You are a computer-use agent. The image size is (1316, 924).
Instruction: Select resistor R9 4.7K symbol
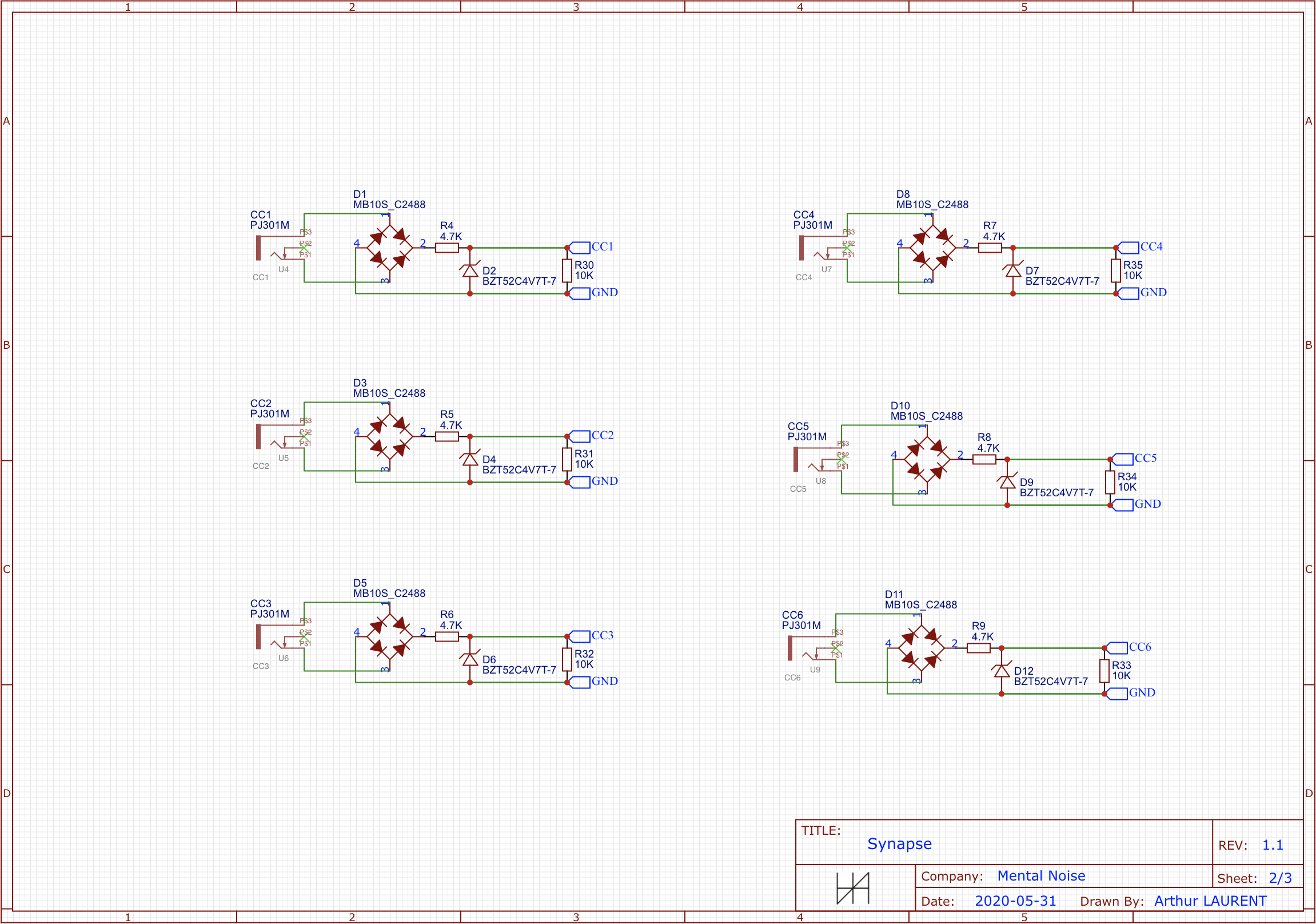click(x=978, y=648)
